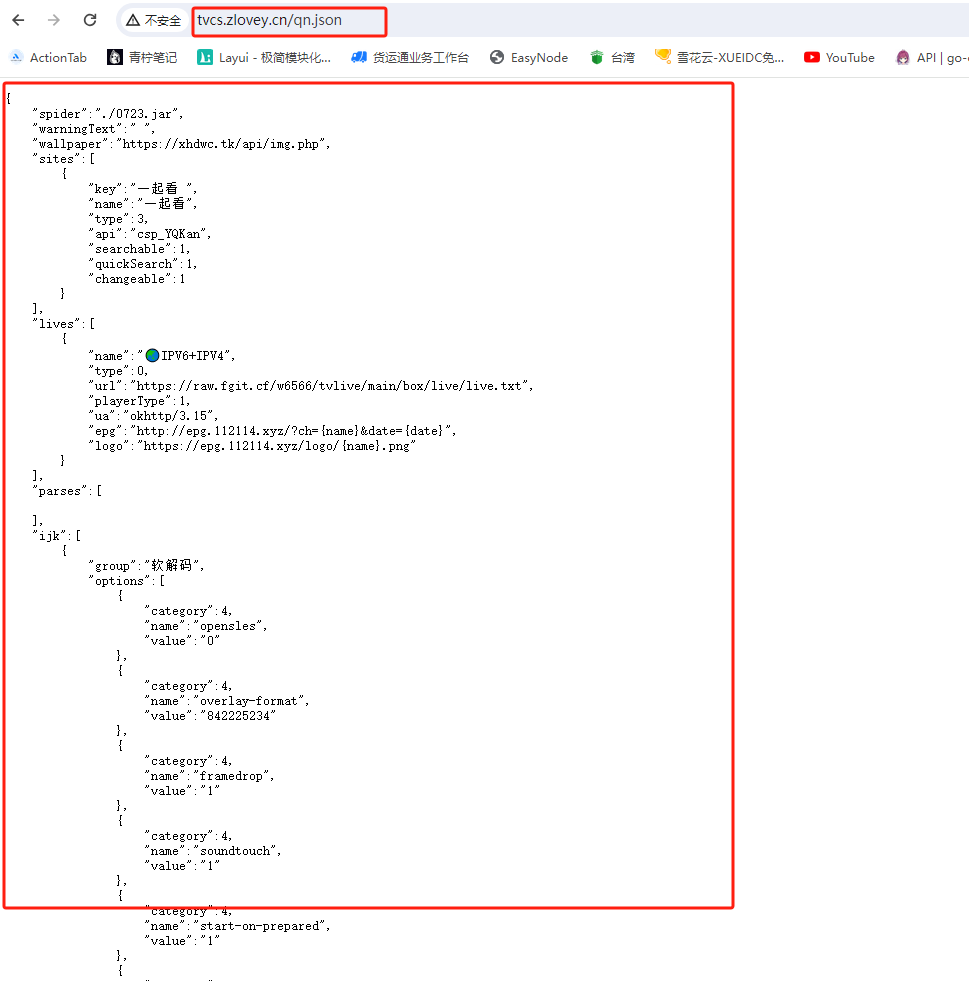Click the live.txt URL in lives section
The image size is (969, 981).
click(330, 386)
